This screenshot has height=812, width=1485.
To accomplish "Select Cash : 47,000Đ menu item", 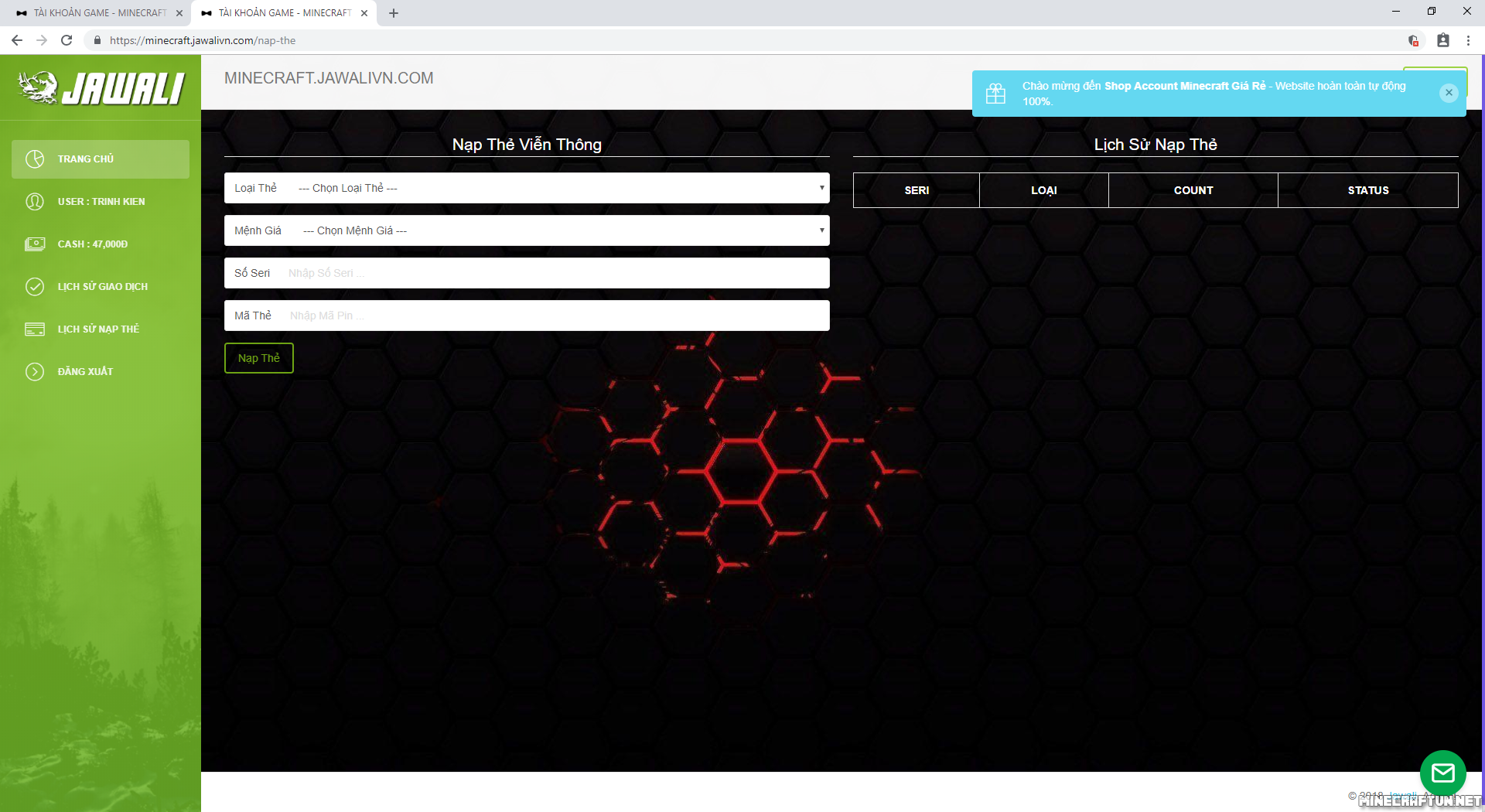I will [x=101, y=244].
